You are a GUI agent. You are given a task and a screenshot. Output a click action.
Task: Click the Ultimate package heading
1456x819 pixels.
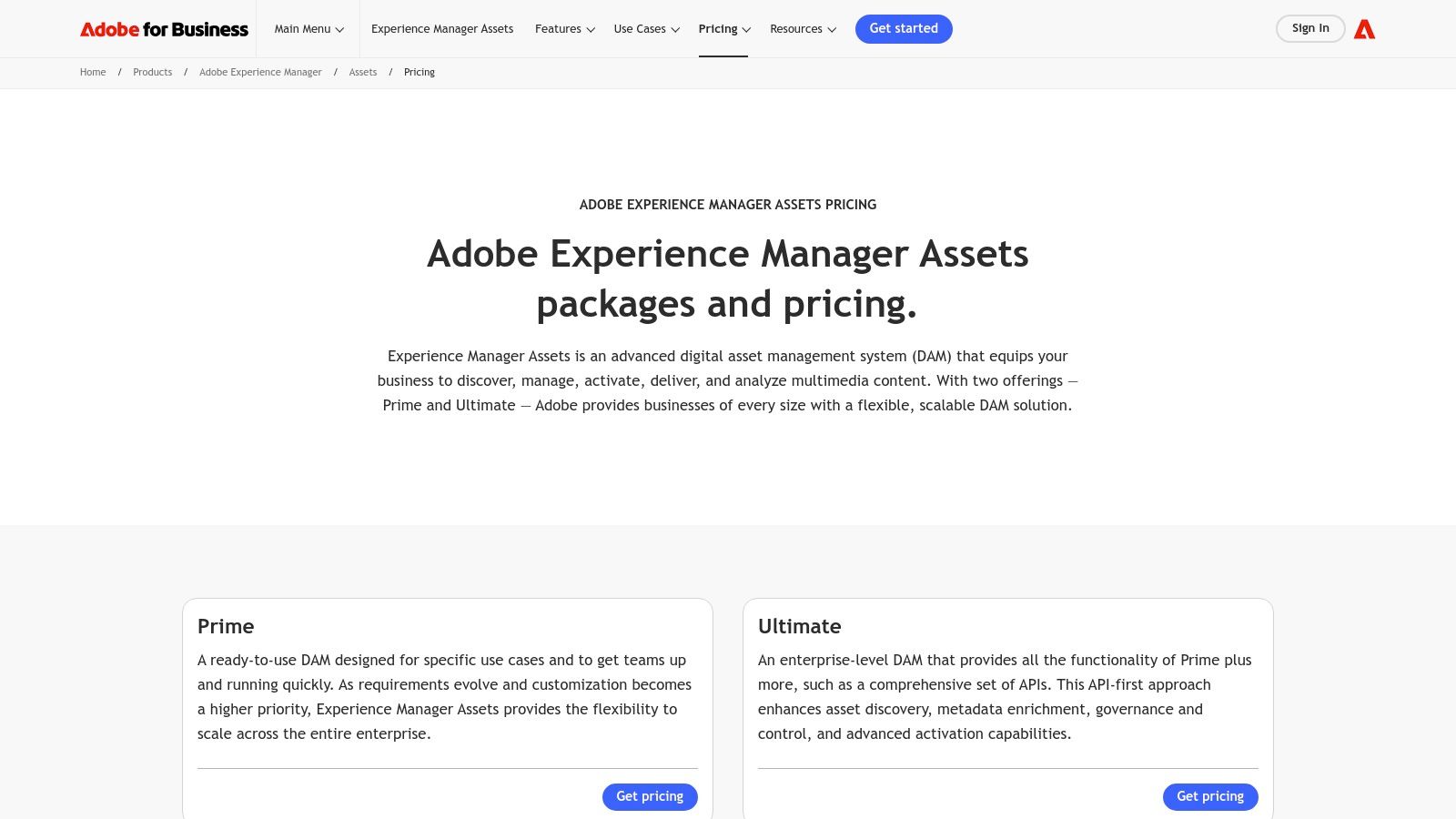800,626
